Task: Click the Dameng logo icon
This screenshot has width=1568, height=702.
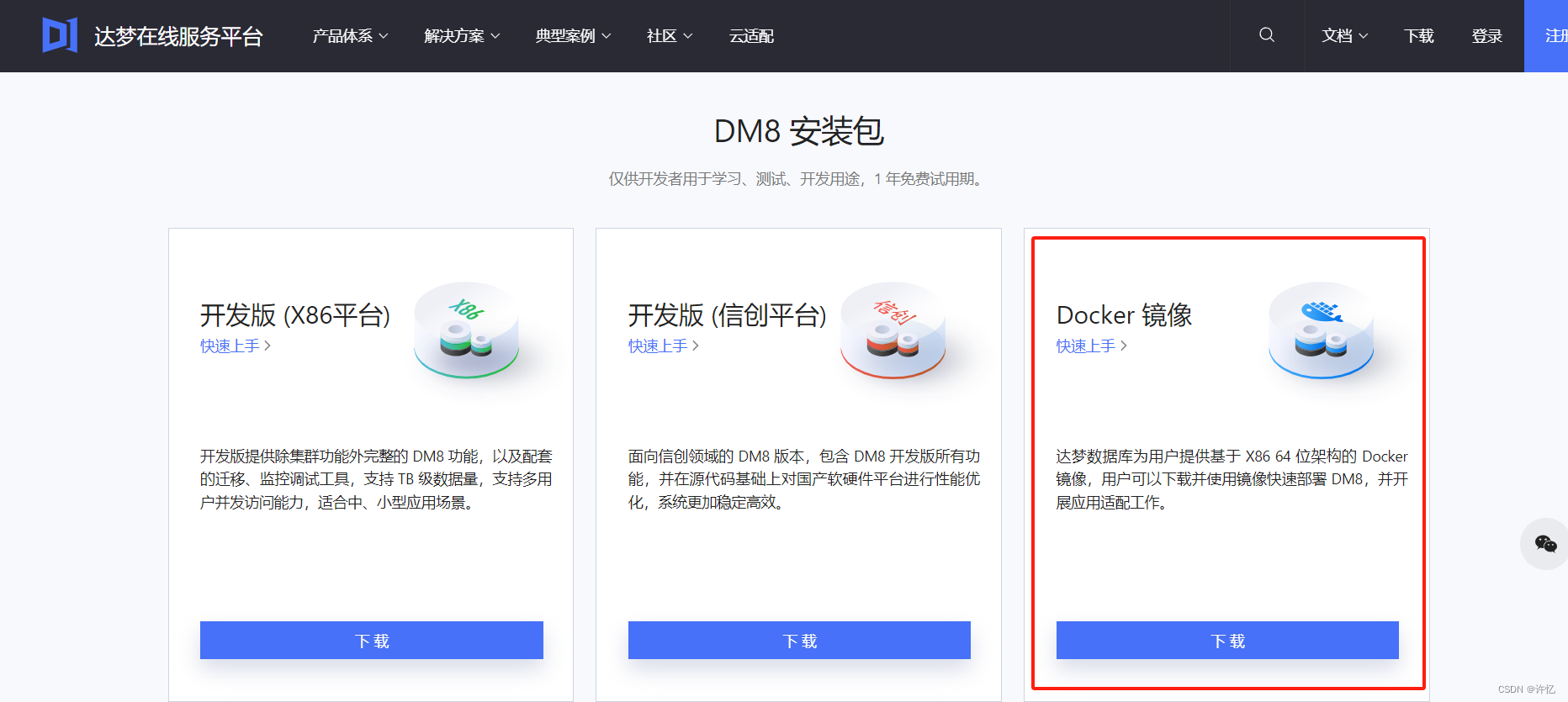Action: [x=60, y=35]
